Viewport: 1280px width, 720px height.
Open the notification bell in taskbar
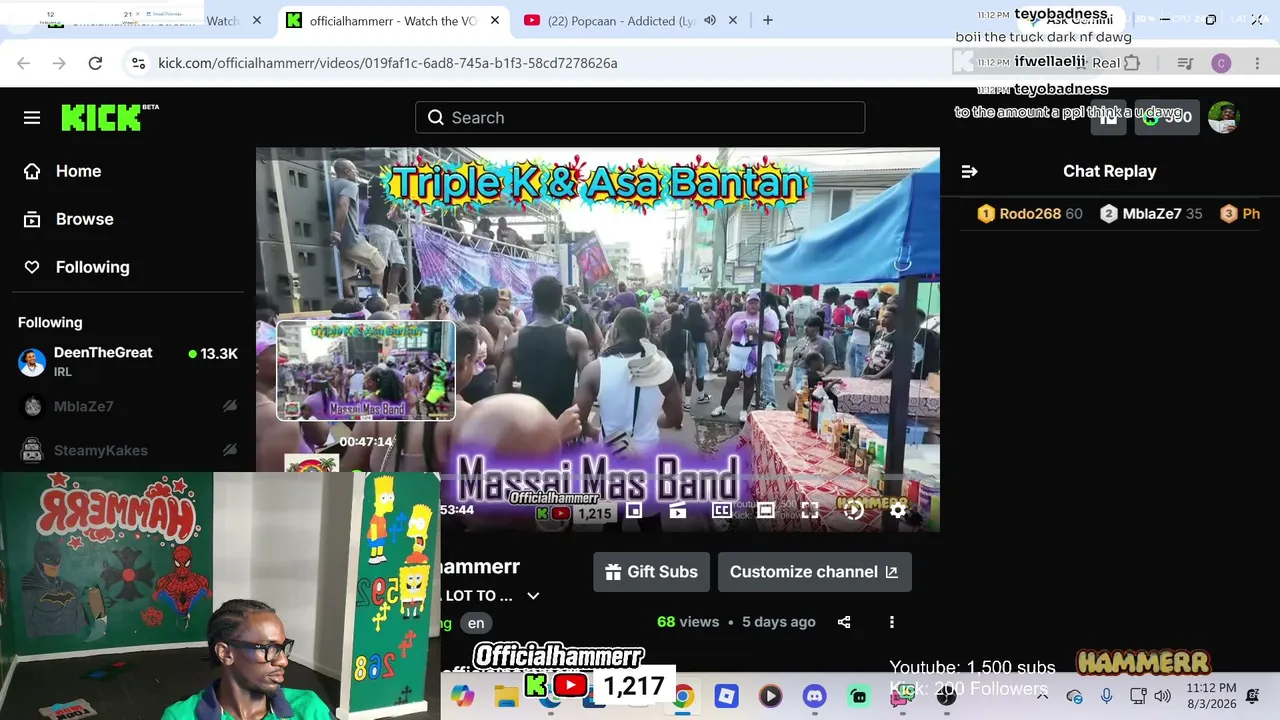click(x=1253, y=696)
